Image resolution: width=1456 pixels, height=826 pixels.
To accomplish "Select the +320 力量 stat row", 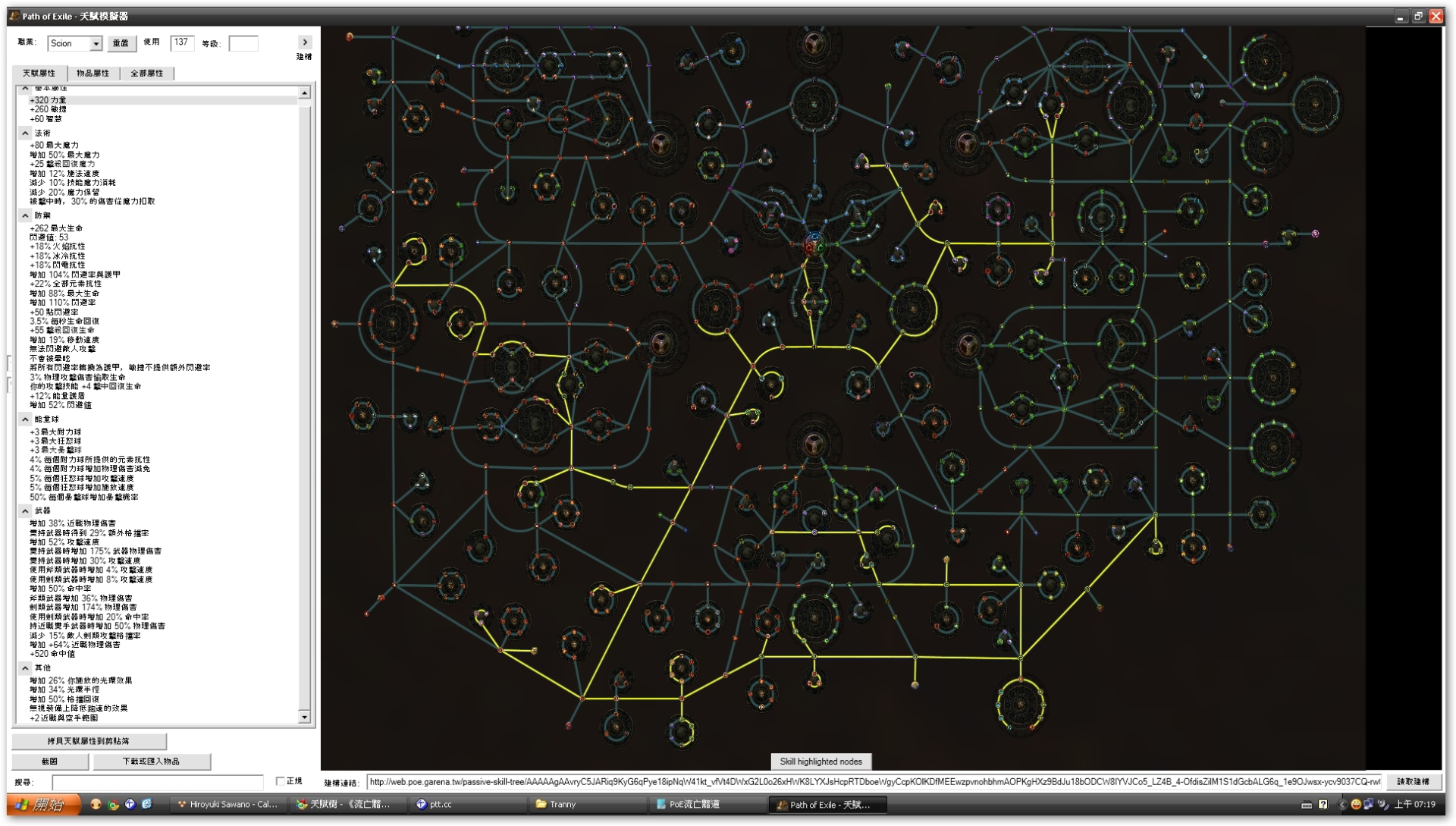I will (x=162, y=100).
